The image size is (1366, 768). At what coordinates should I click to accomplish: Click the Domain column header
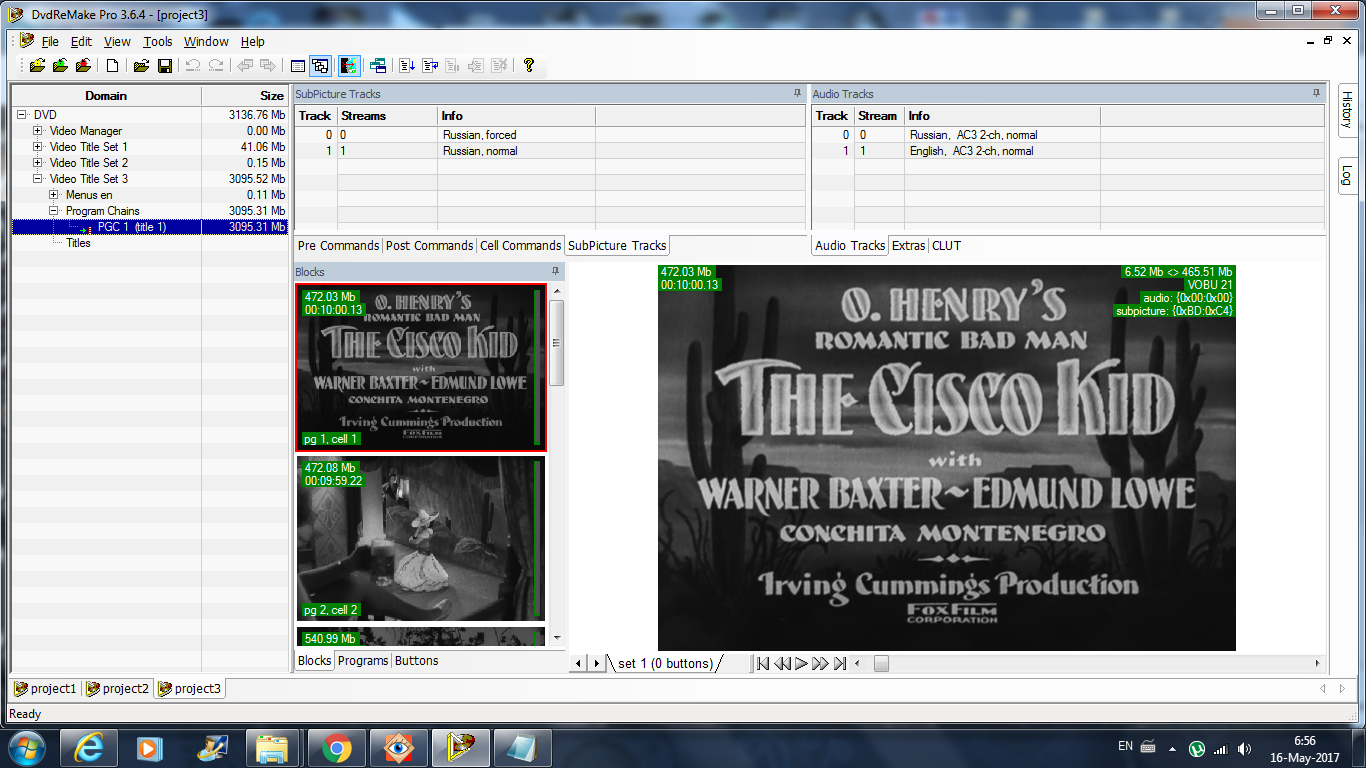(106, 96)
